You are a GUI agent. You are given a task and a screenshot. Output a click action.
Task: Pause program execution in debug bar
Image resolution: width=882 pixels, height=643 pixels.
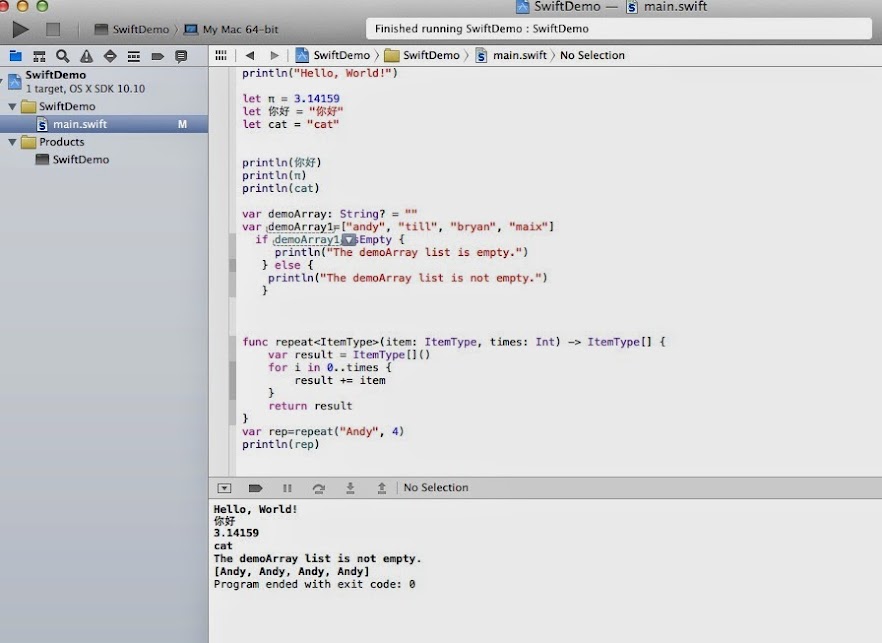click(x=287, y=488)
